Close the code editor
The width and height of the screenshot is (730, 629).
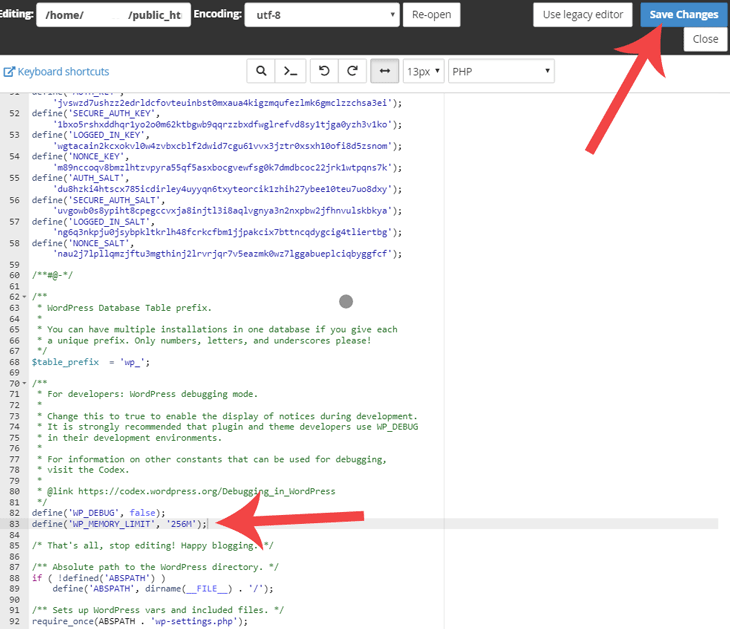coord(705,39)
